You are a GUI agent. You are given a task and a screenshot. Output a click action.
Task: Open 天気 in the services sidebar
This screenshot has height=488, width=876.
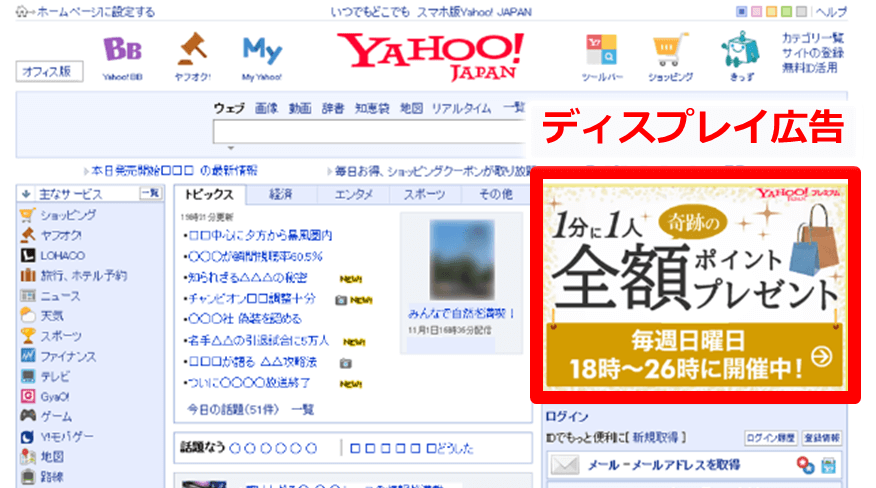click(51, 316)
